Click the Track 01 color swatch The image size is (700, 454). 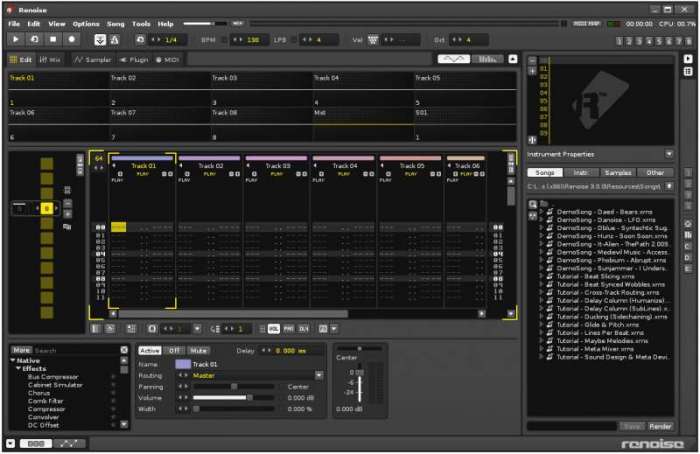(x=182, y=364)
